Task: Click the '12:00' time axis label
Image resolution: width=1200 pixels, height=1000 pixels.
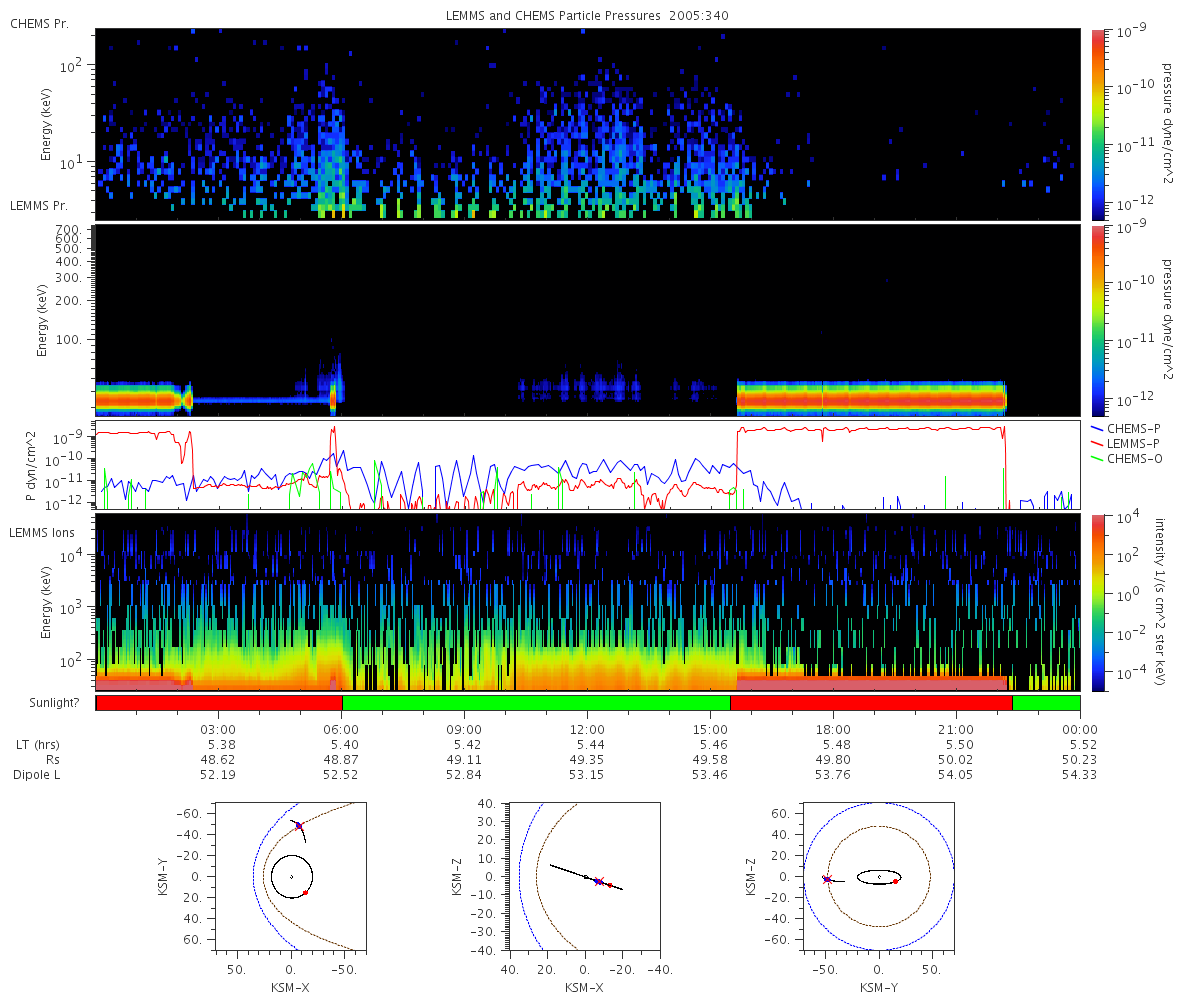Action: [x=588, y=729]
